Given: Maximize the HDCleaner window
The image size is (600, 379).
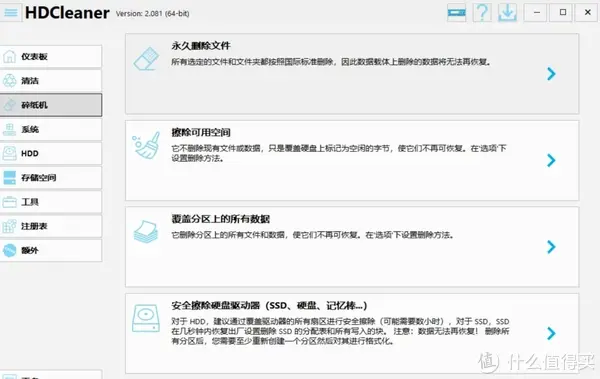Looking at the screenshot, I should (x=562, y=13).
